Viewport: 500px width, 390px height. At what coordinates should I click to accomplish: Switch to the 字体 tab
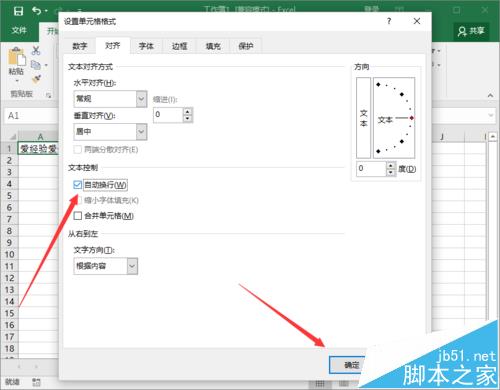pos(146,46)
